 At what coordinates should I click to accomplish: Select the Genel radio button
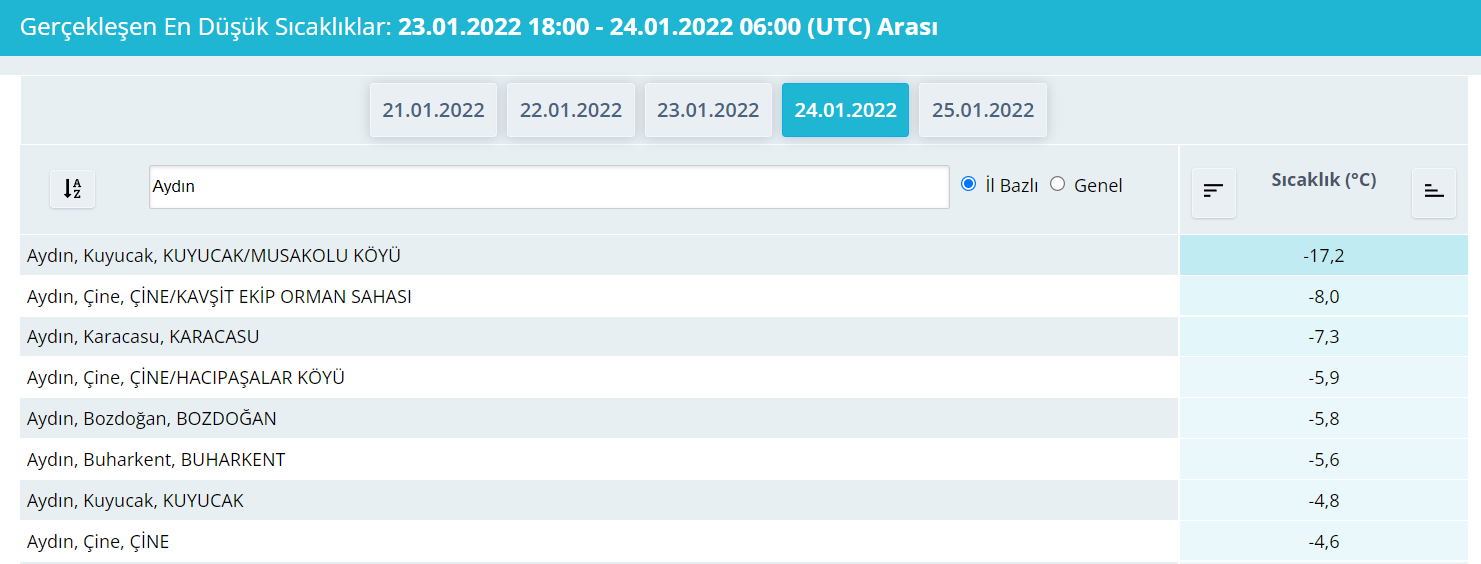tap(1057, 184)
